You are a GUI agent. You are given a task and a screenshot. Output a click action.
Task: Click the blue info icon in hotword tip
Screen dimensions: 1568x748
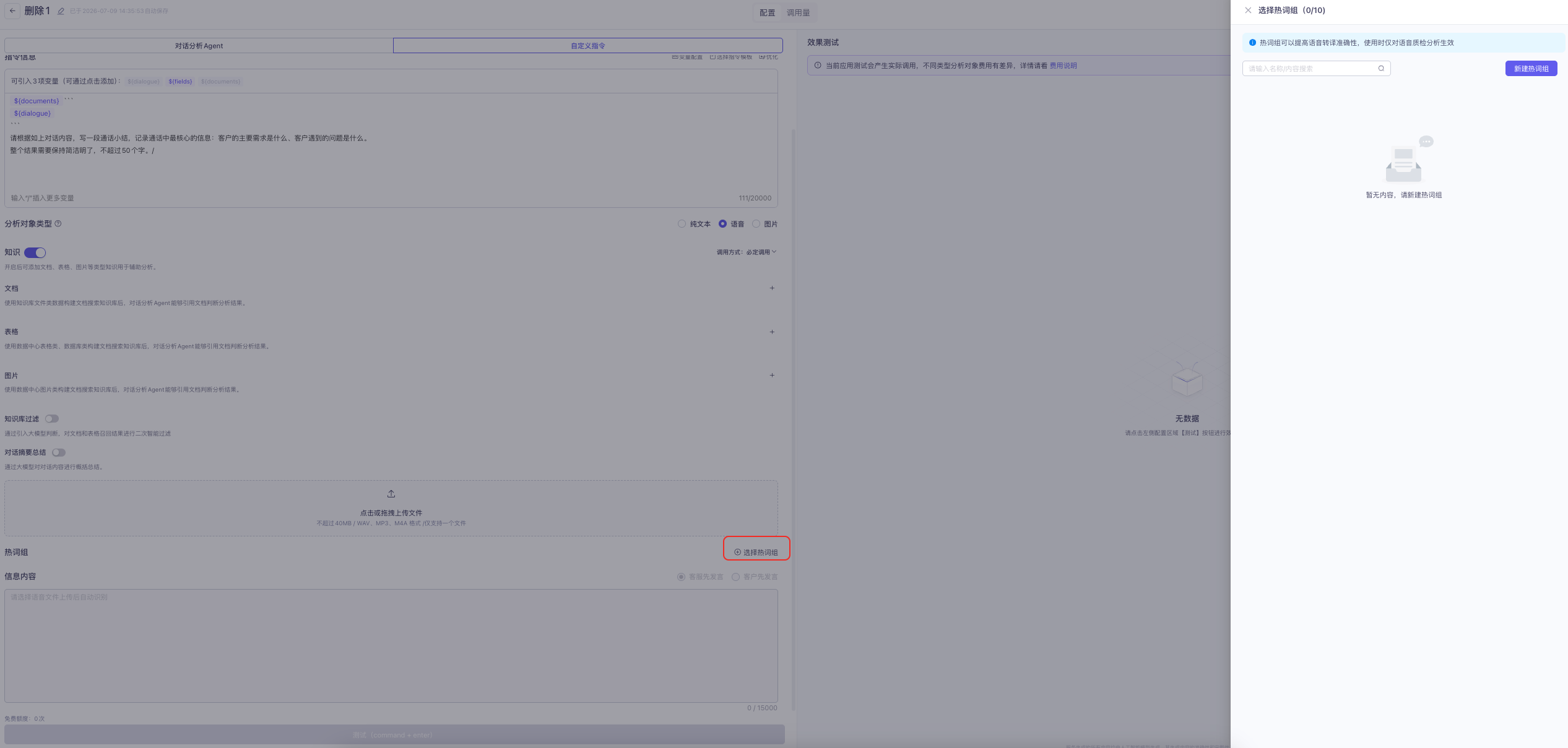tap(1252, 43)
